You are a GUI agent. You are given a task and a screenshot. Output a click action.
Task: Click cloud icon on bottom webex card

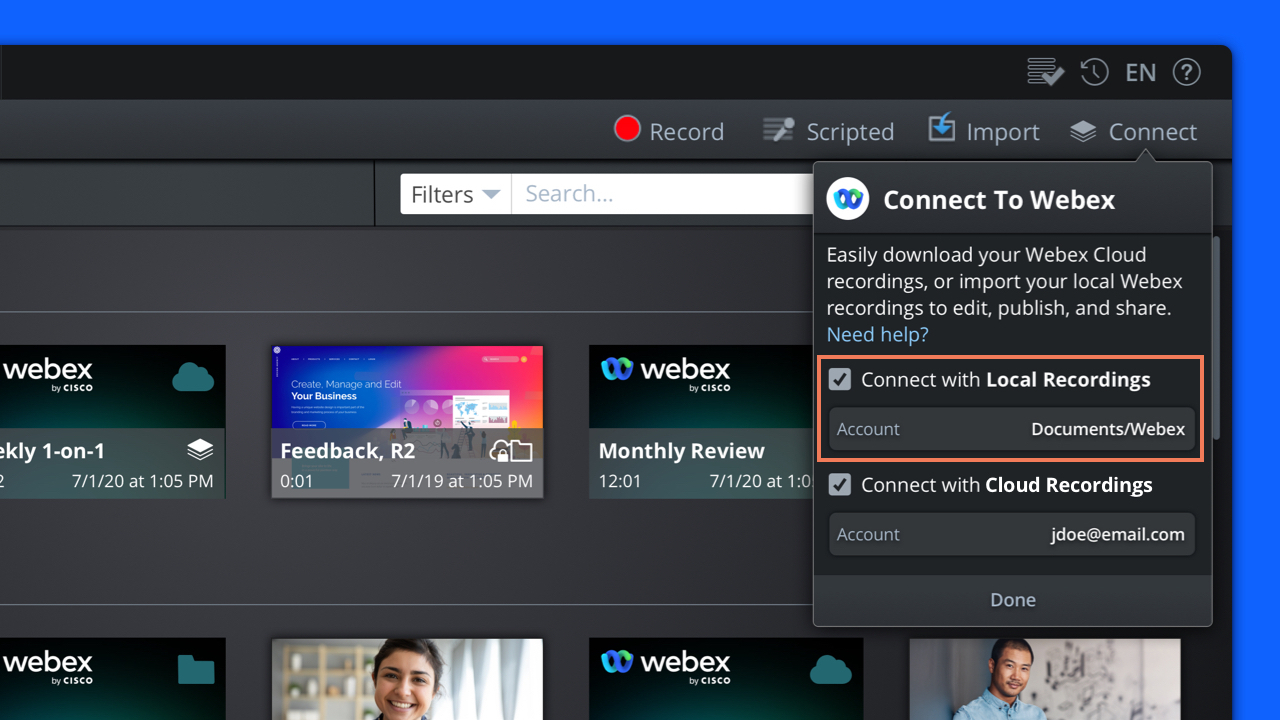point(831,669)
